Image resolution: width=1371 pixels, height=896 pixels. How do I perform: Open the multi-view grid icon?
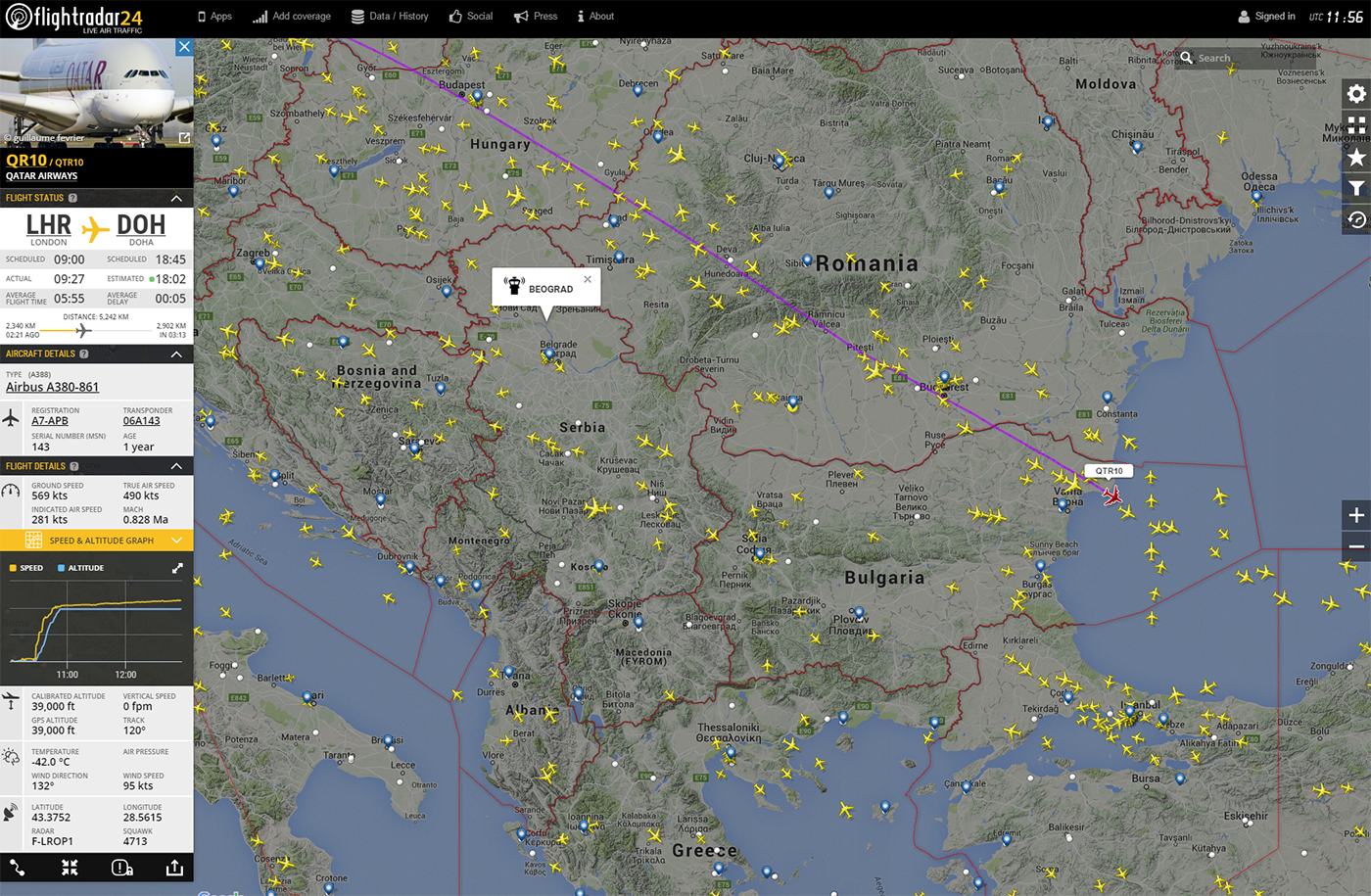click(x=1356, y=125)
